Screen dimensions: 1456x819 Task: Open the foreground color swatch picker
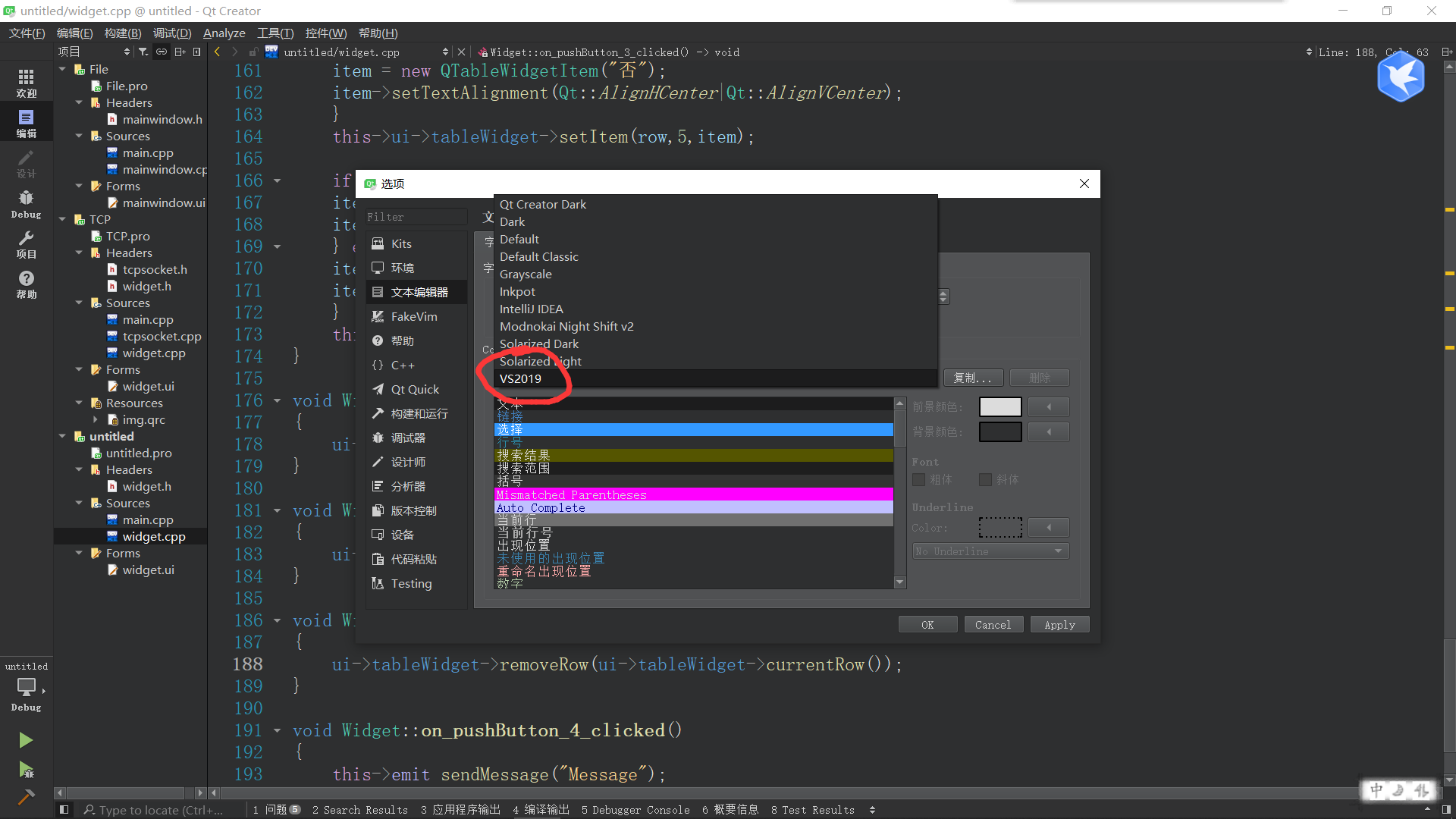click(x=1000, y=406)
